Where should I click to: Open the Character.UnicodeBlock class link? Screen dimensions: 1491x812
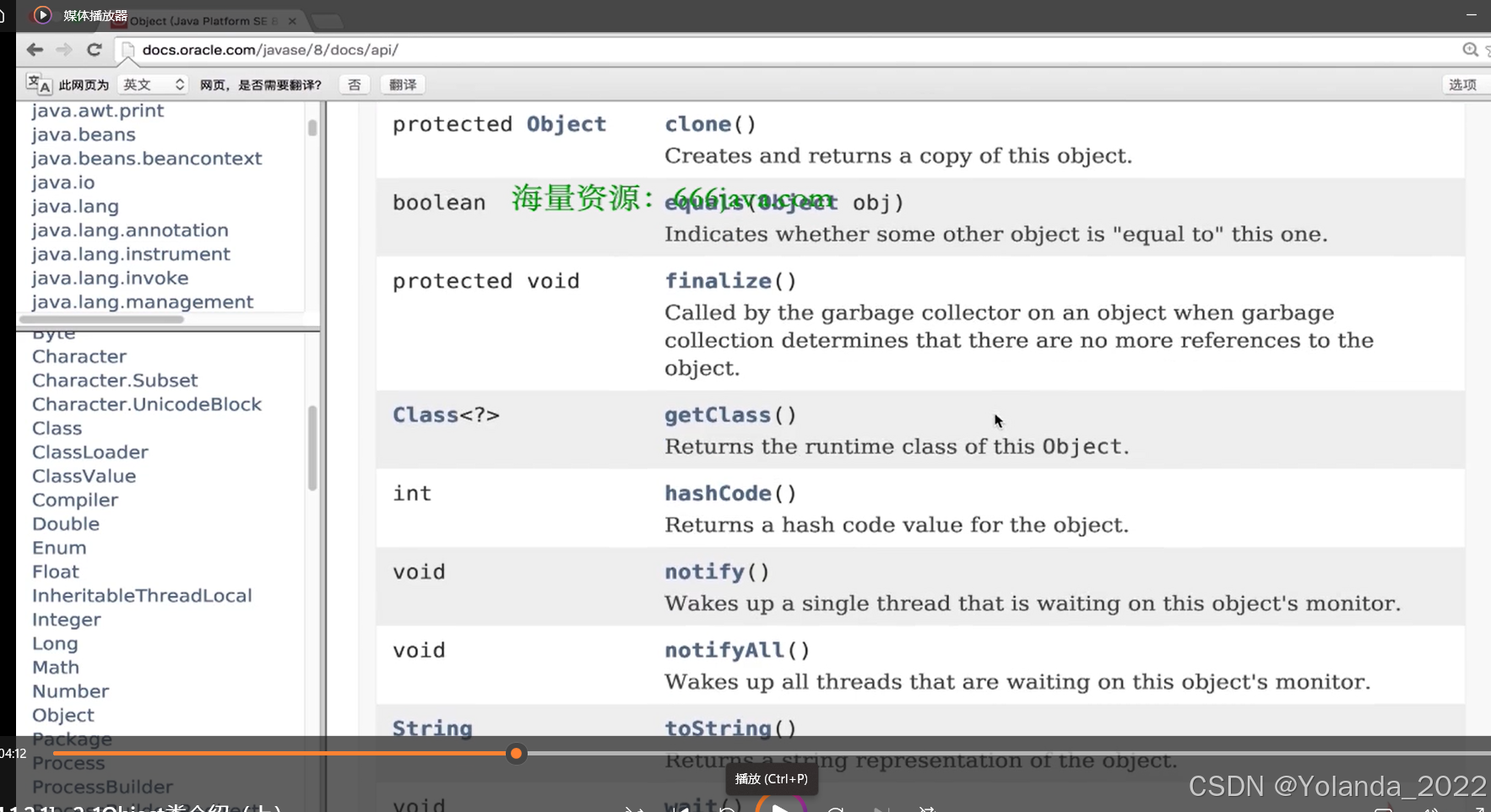click(x=147, y=404)
